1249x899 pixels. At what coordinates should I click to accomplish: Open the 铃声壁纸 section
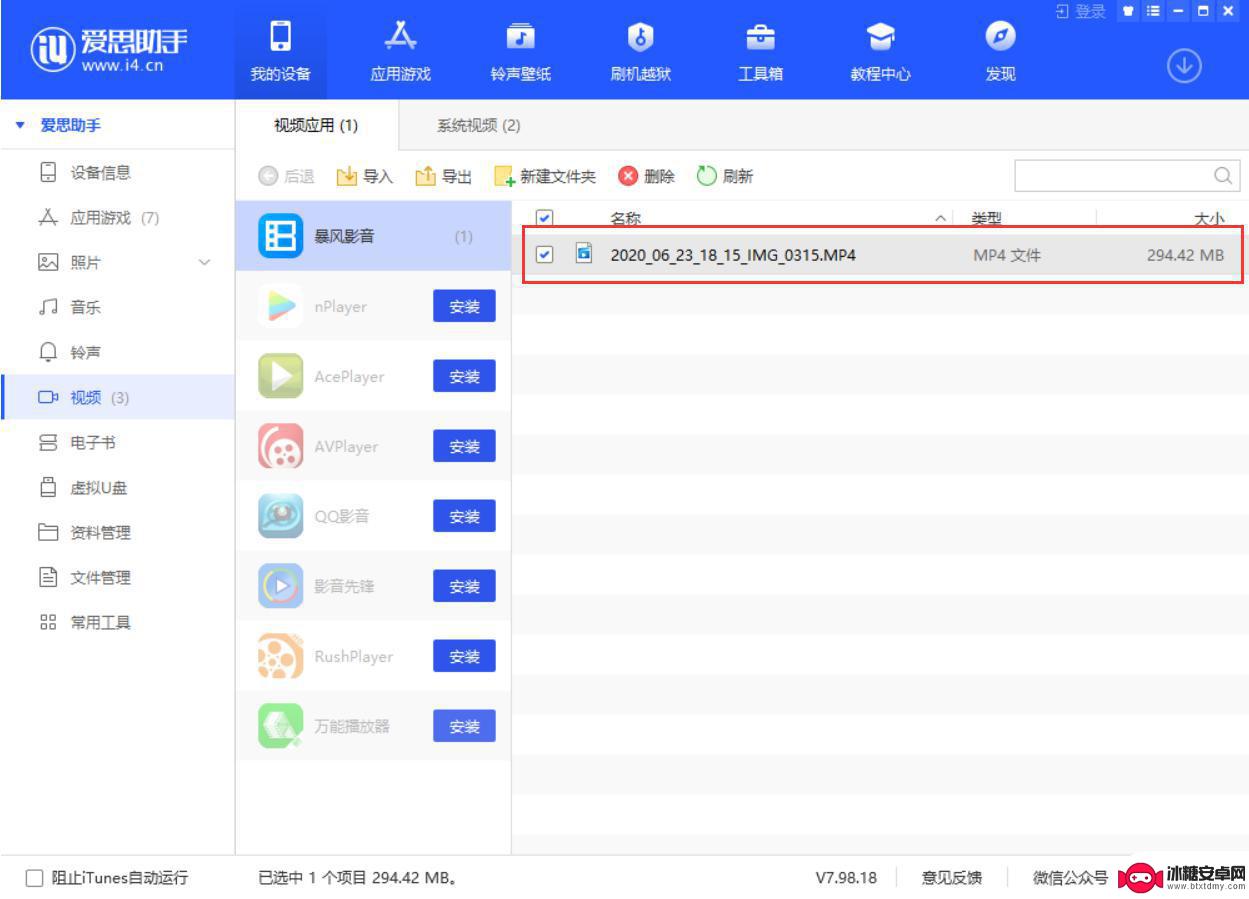tap(520, 51)
